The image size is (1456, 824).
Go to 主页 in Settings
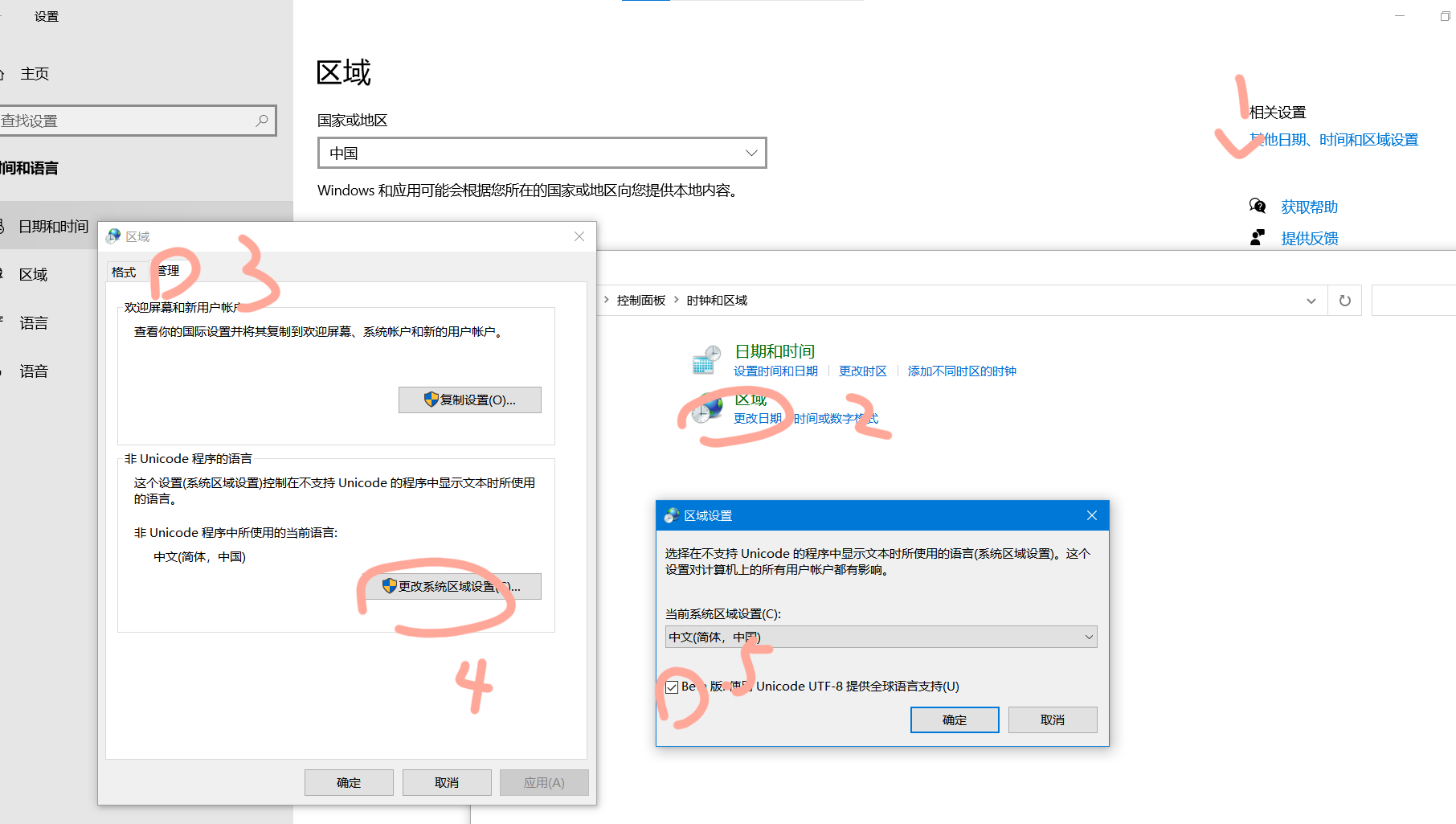35,74
